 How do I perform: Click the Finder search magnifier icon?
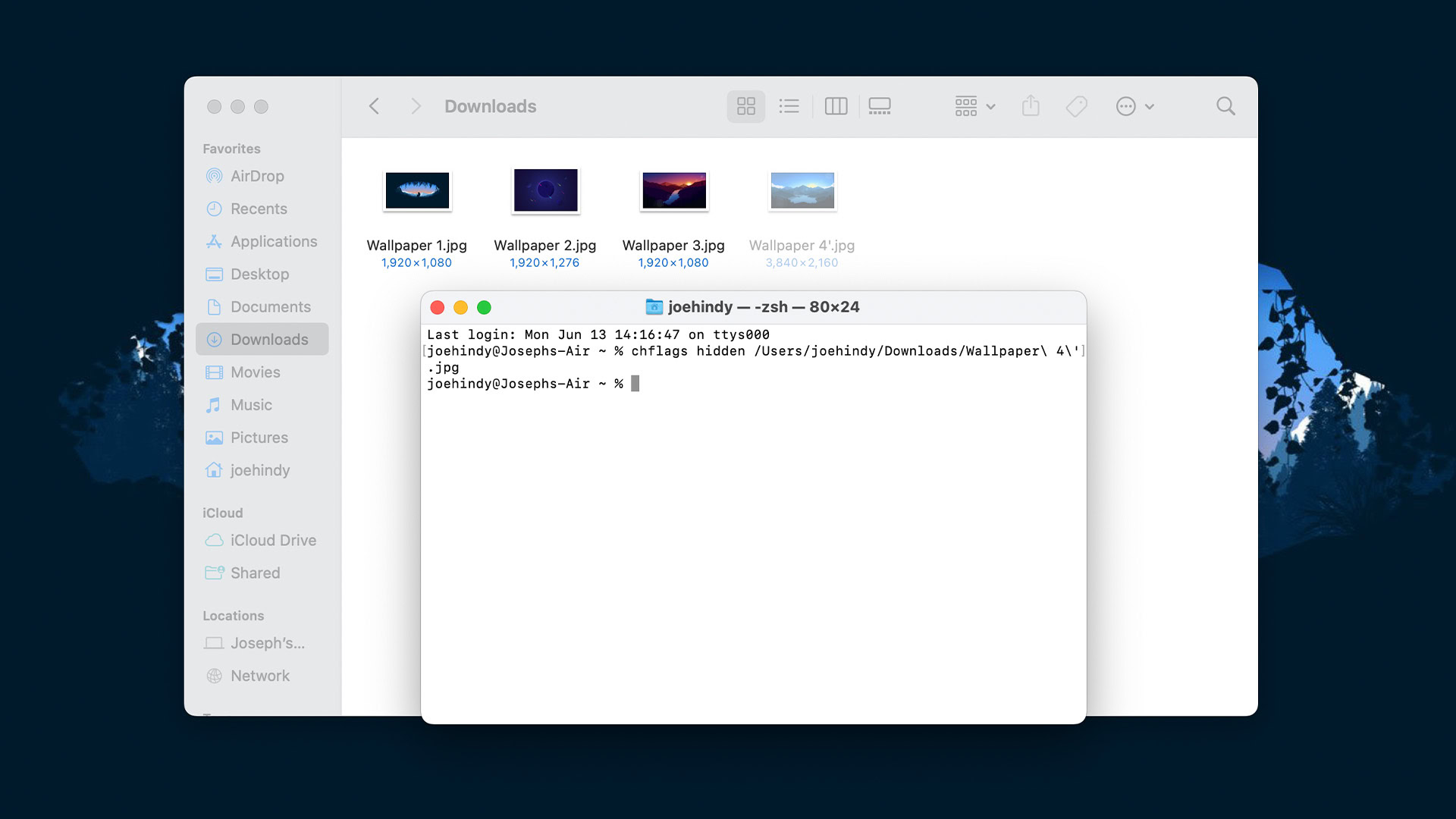pos(1225,106)
